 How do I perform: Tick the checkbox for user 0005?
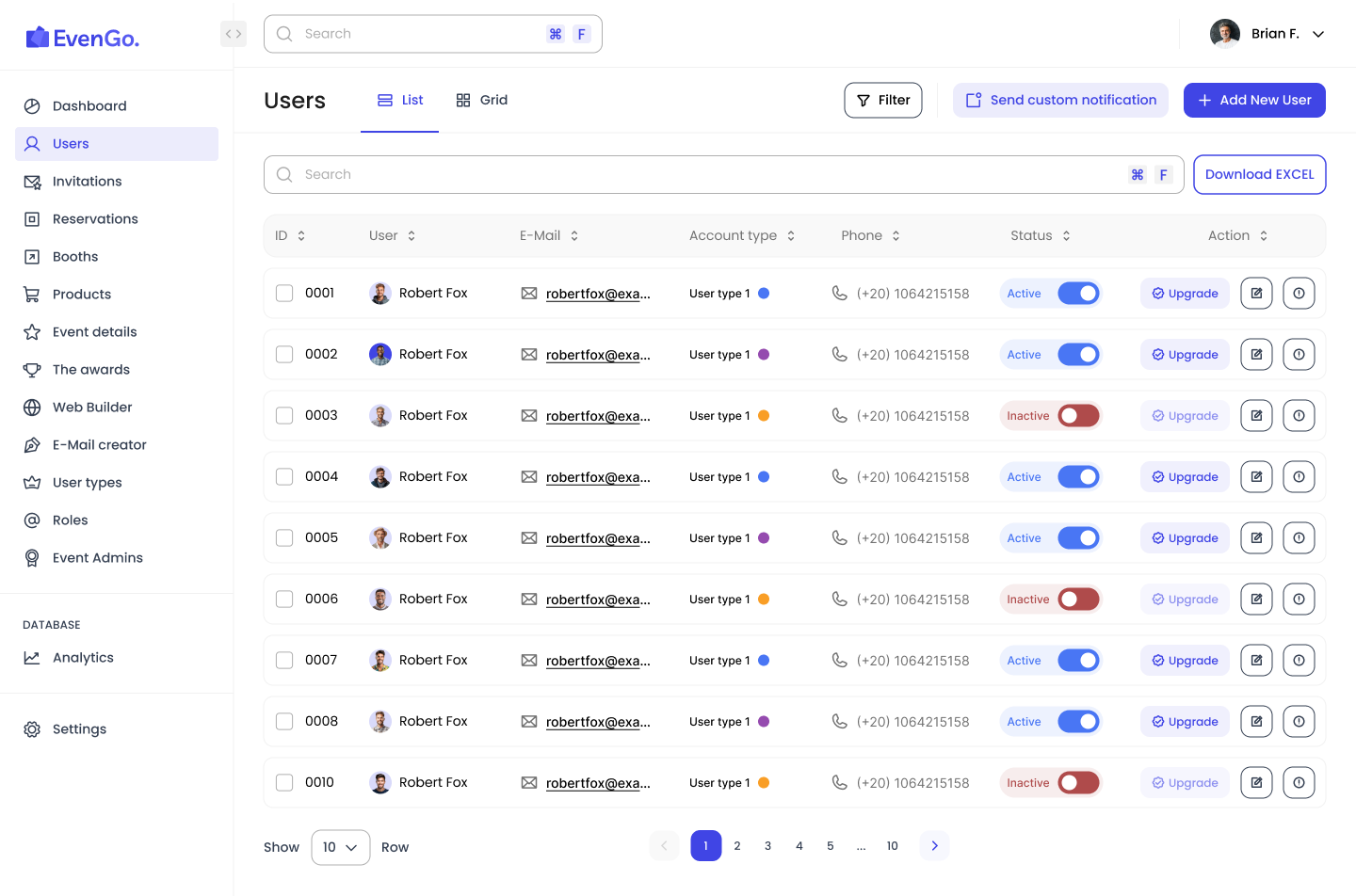[x=284, y=538]
